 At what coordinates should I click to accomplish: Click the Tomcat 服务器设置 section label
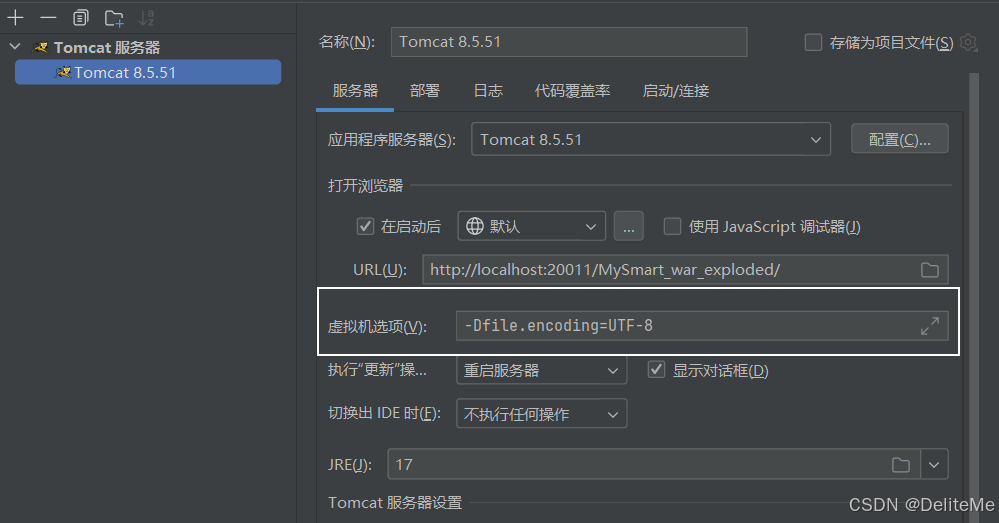click(395, 503)
